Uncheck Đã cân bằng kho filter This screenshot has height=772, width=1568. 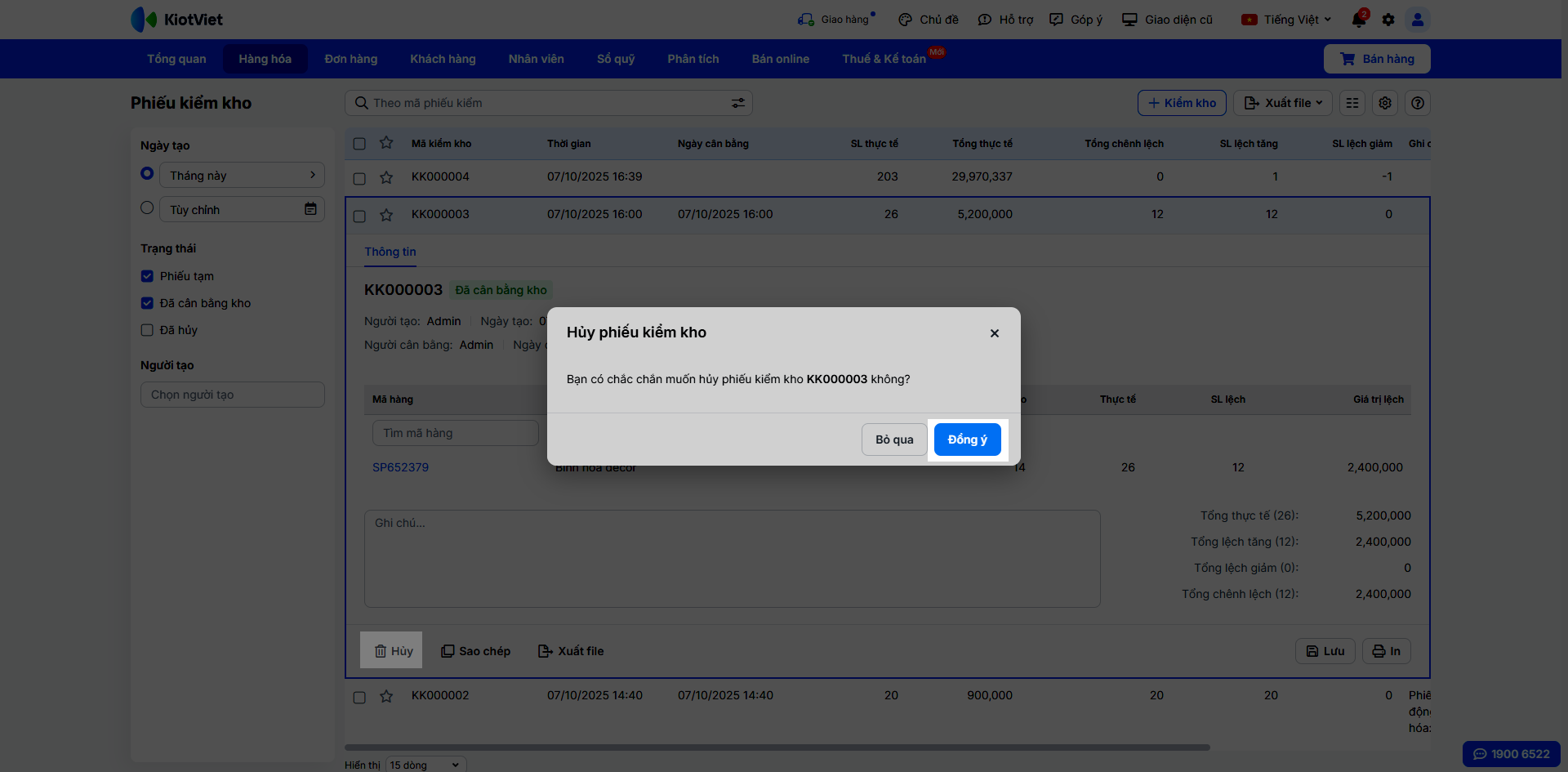[x=147, y=303]
